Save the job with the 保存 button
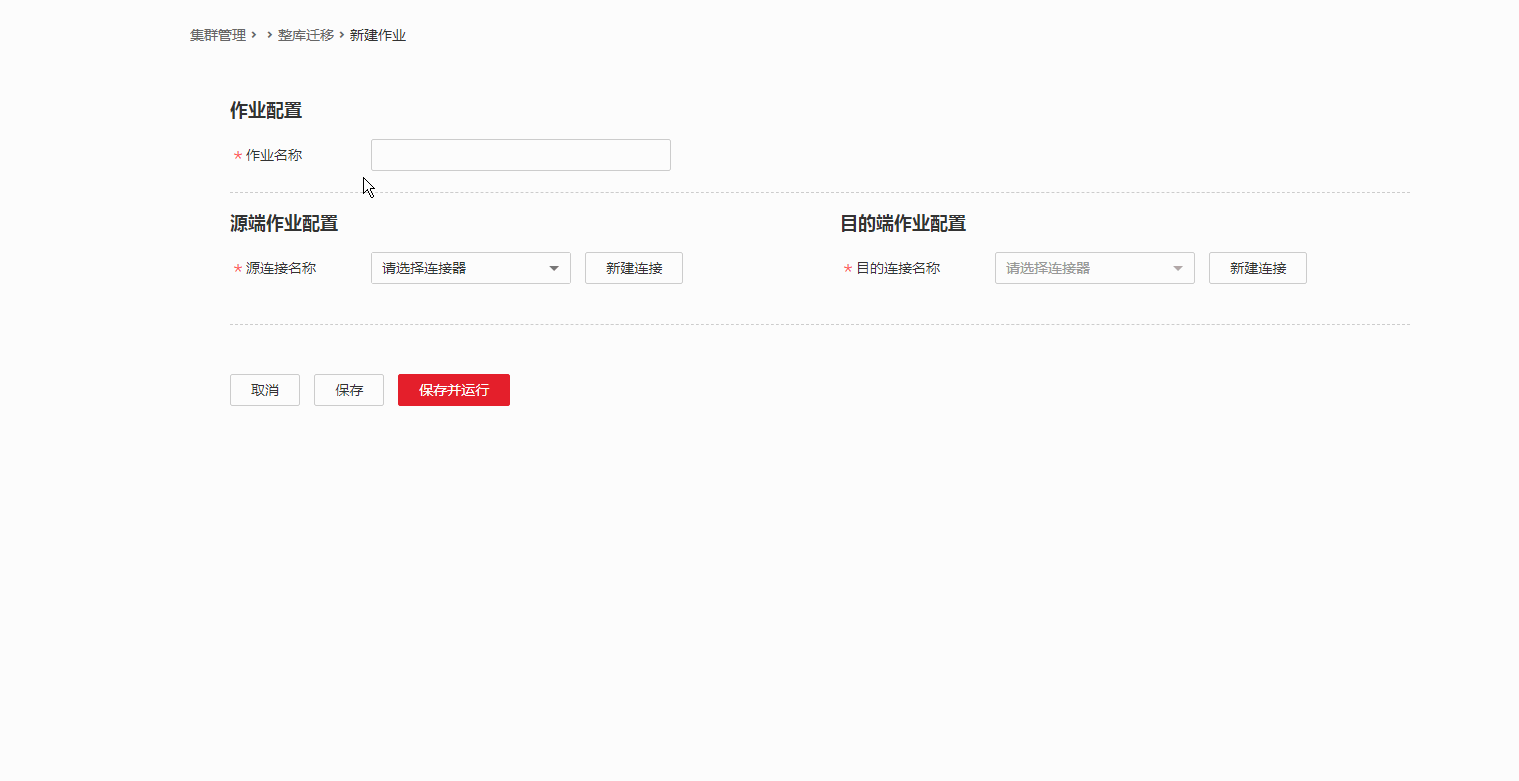The width and height of the screenshot is (1519, 781). click(348, 390)
